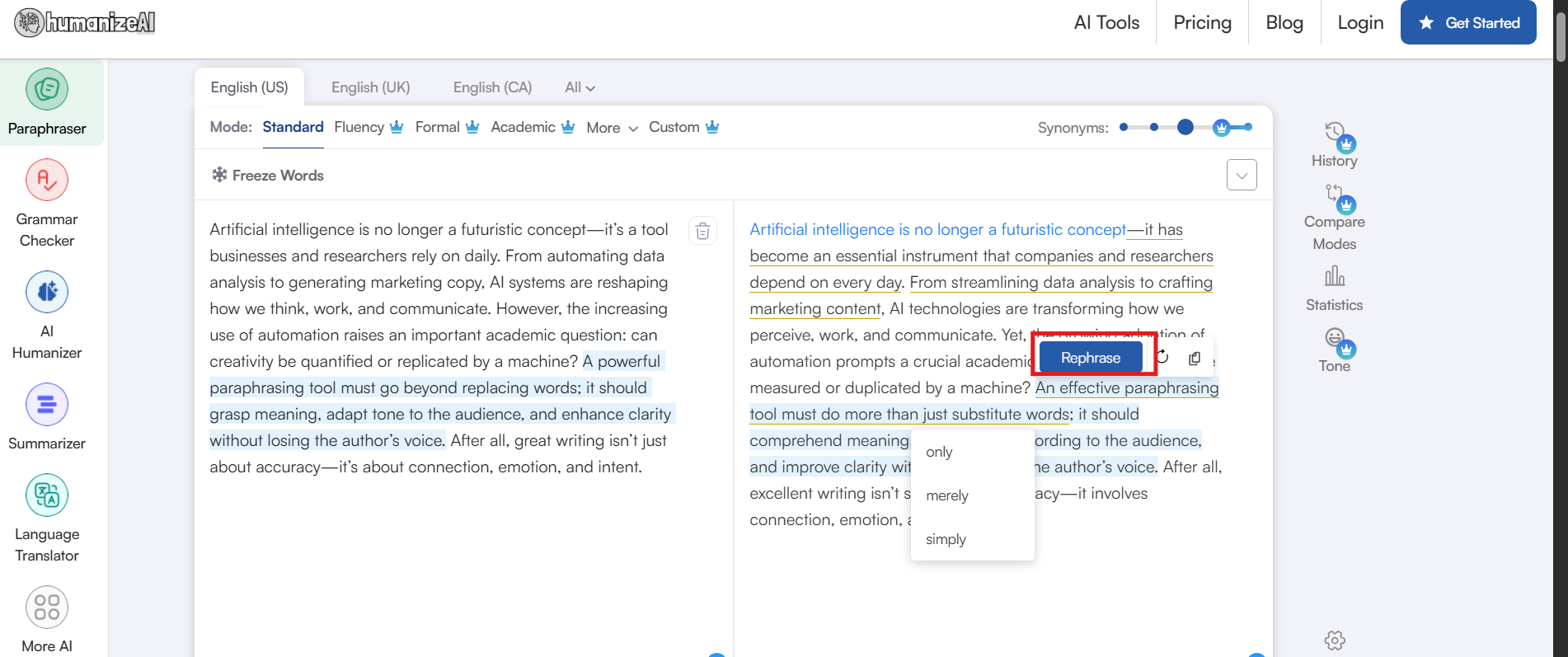
Task: Open the Paraphraser tool in sidebar
Action: pyautogui.click(x=47, y=102)
